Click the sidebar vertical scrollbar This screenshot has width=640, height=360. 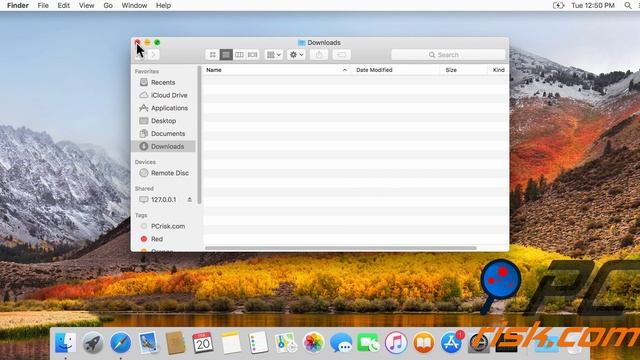pyautogui.click(x=199, y=135)
